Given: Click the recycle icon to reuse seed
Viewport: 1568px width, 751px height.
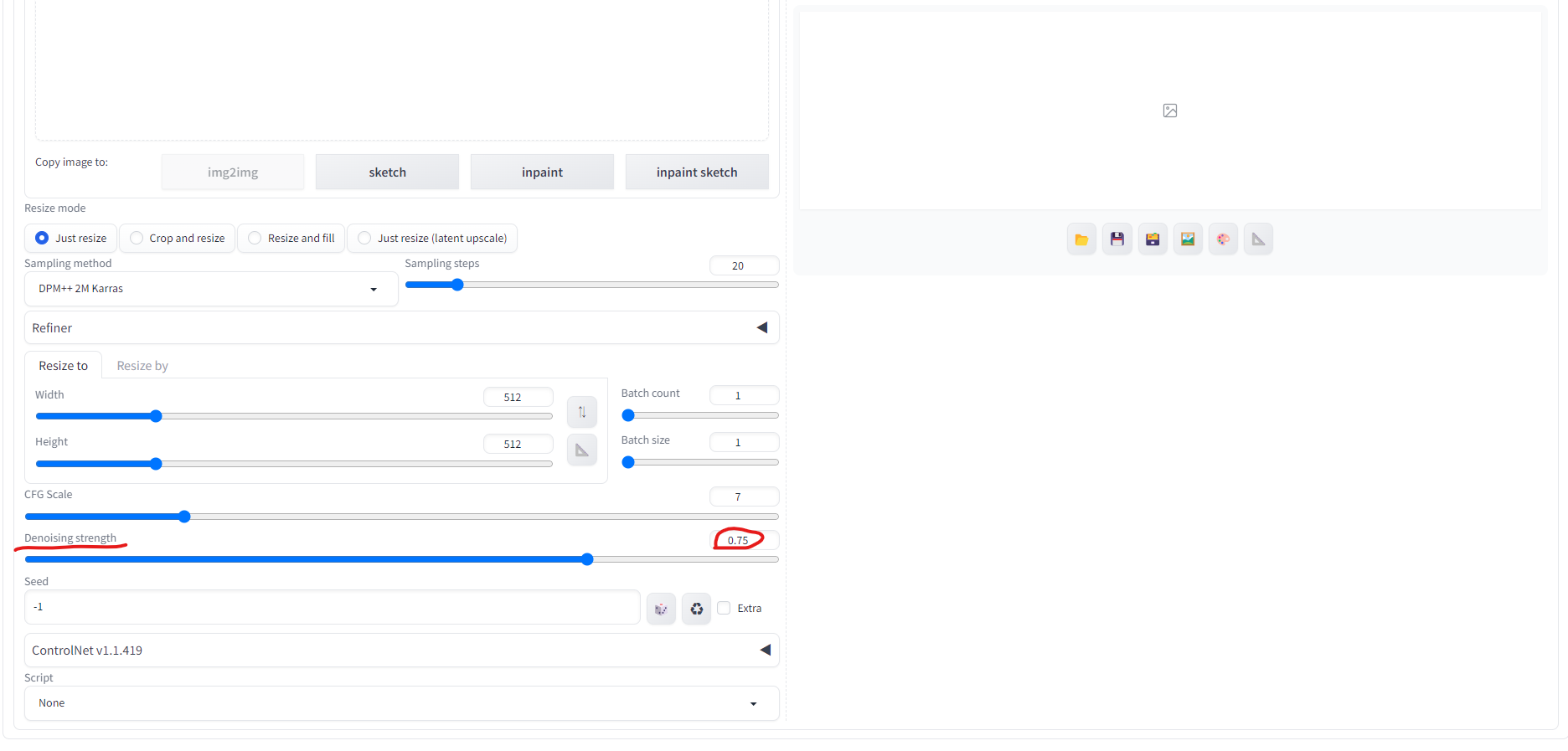Looking at the screenshot, I should pyautogui.click(x=696, y=609).
